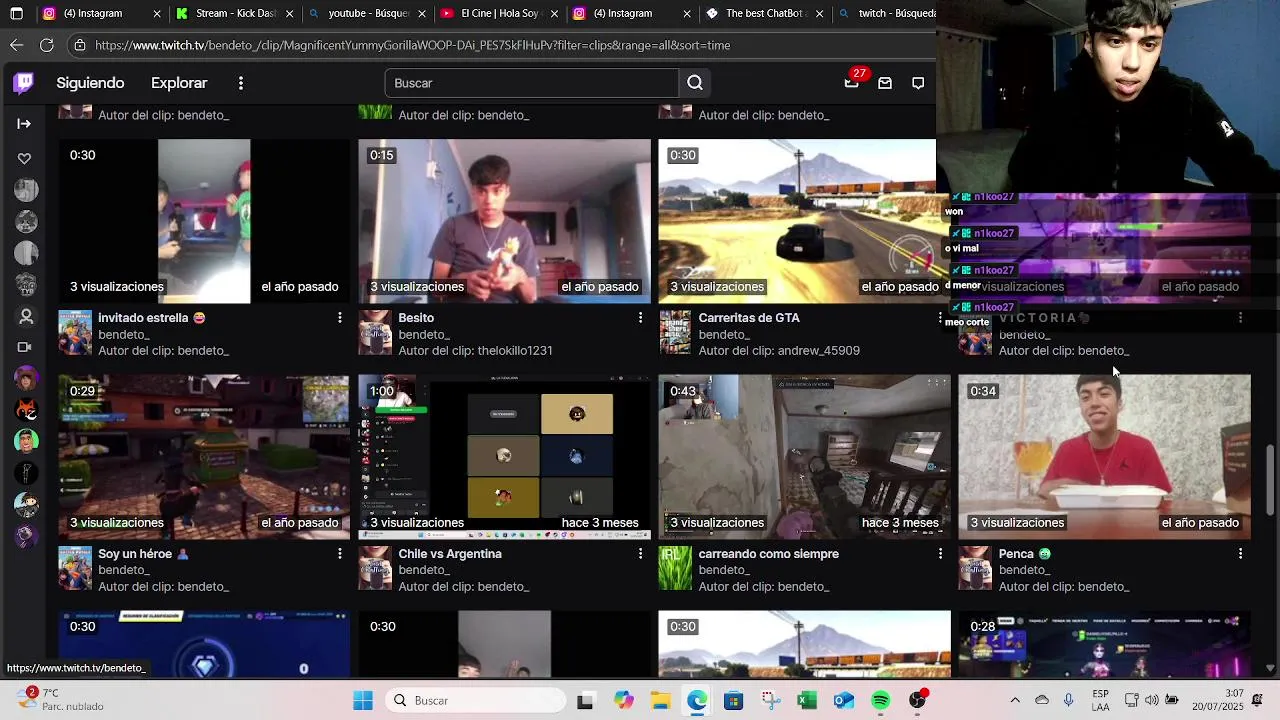Open options menu for Soy un héroe clip
Viewport: 1280px width, 720px height.
[x=340, y=554]
